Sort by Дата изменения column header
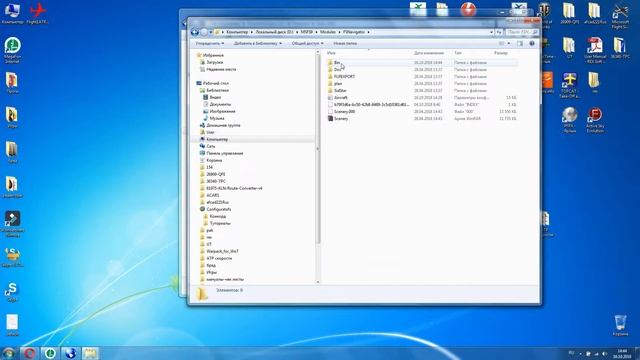Screen dimensions: 640x360 [429, 53]
